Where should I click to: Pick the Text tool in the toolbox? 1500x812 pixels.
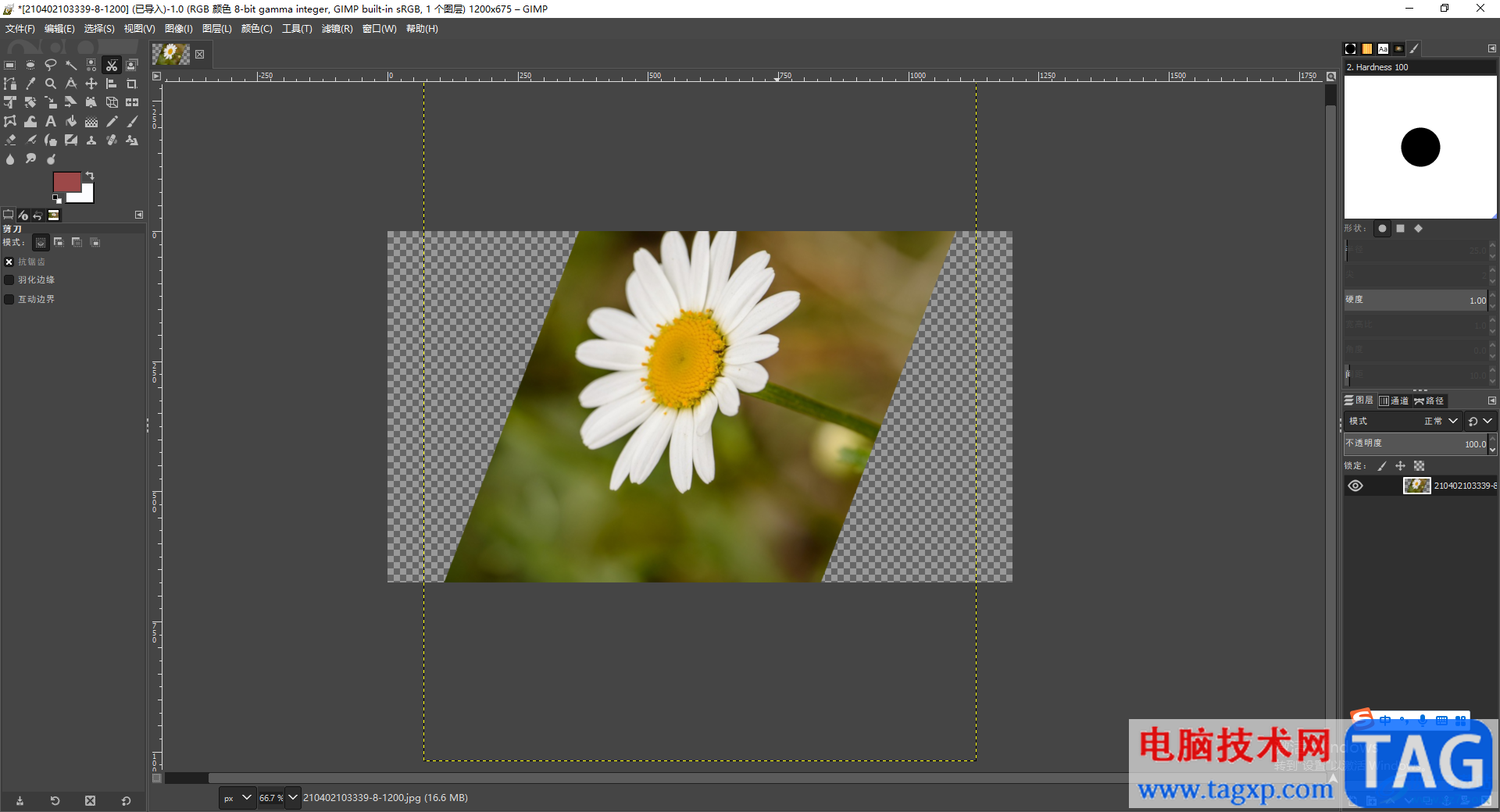click(51, 122)
